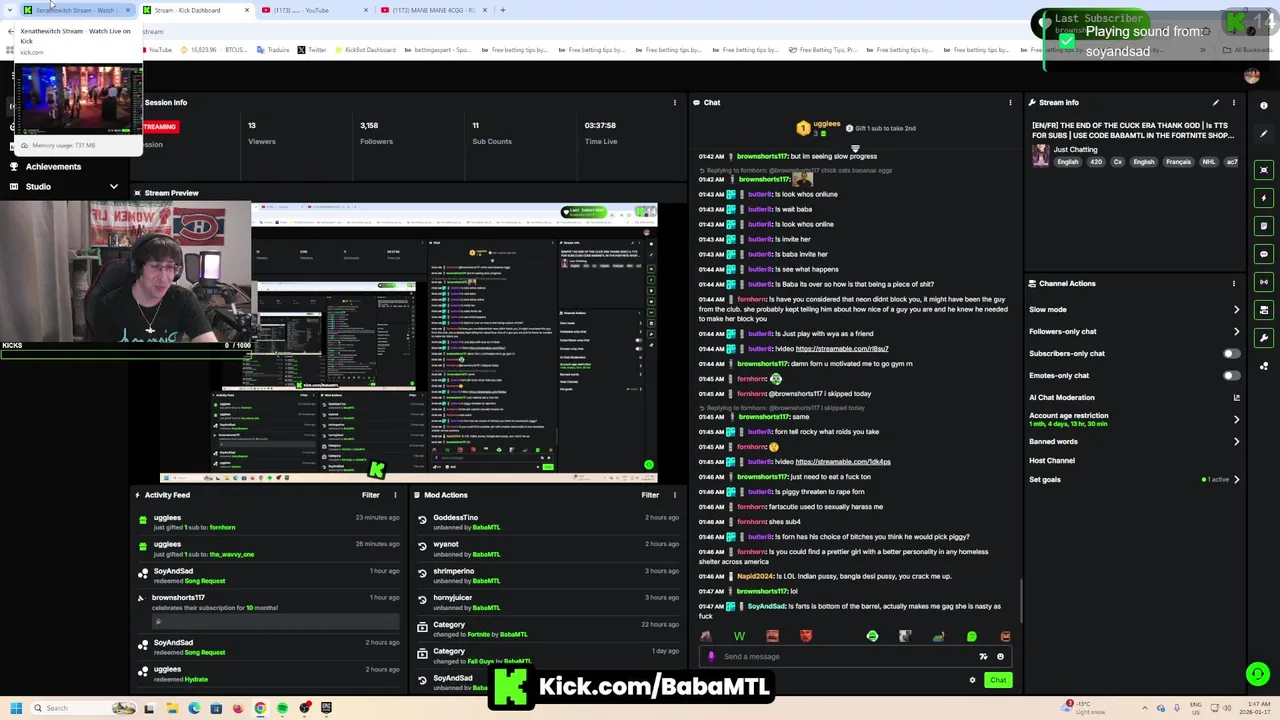Switch to the Stream - Kick Dashboard tab
The height and width of the screenshot is (720, 1280).
[195, 10]
